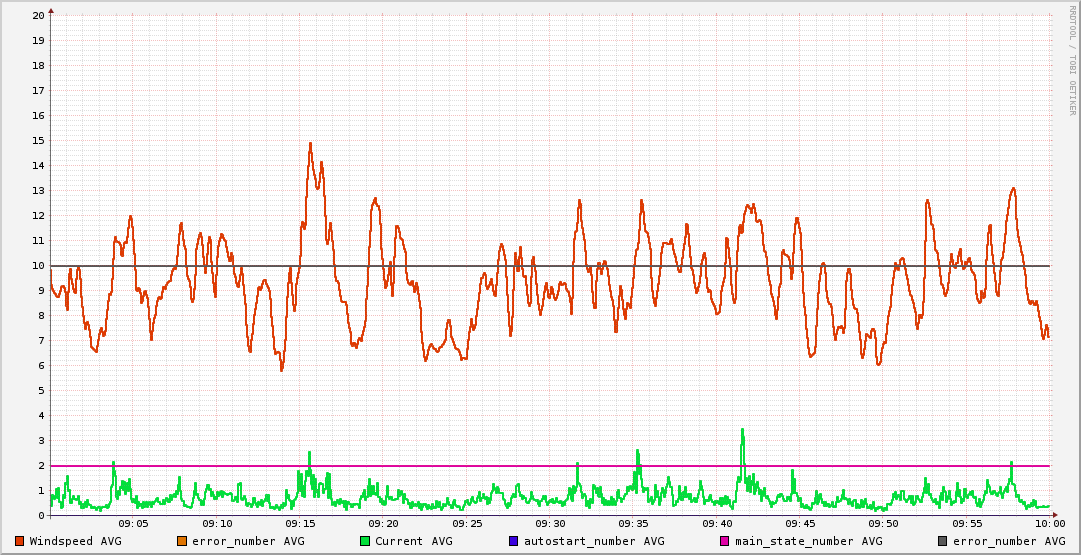Click the dark gray error_number legend swatch
This screenshot has width=1081, height=555.
(x=942, y=541)
